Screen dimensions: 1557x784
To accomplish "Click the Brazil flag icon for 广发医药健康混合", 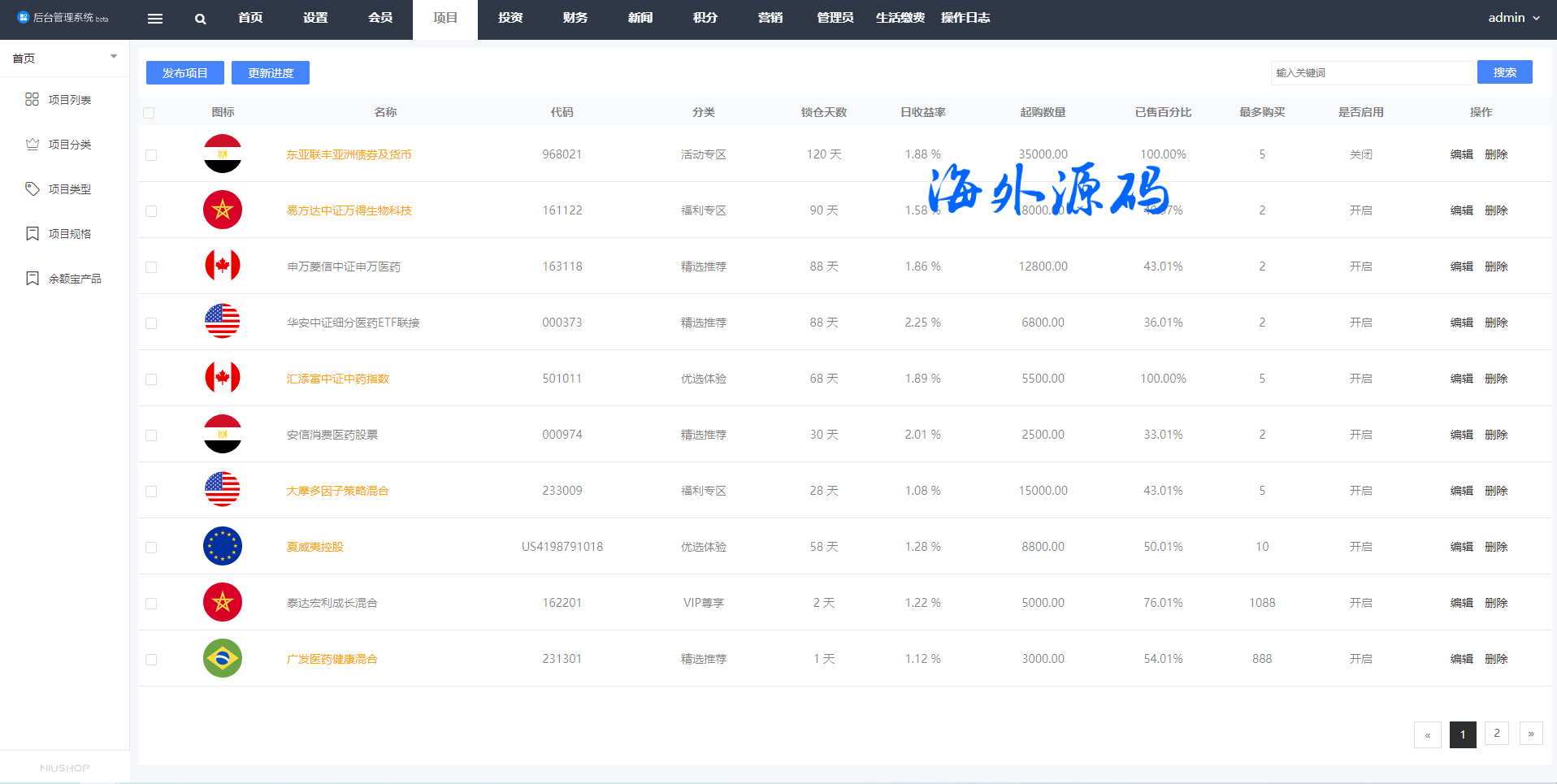I will coord(222,658).
